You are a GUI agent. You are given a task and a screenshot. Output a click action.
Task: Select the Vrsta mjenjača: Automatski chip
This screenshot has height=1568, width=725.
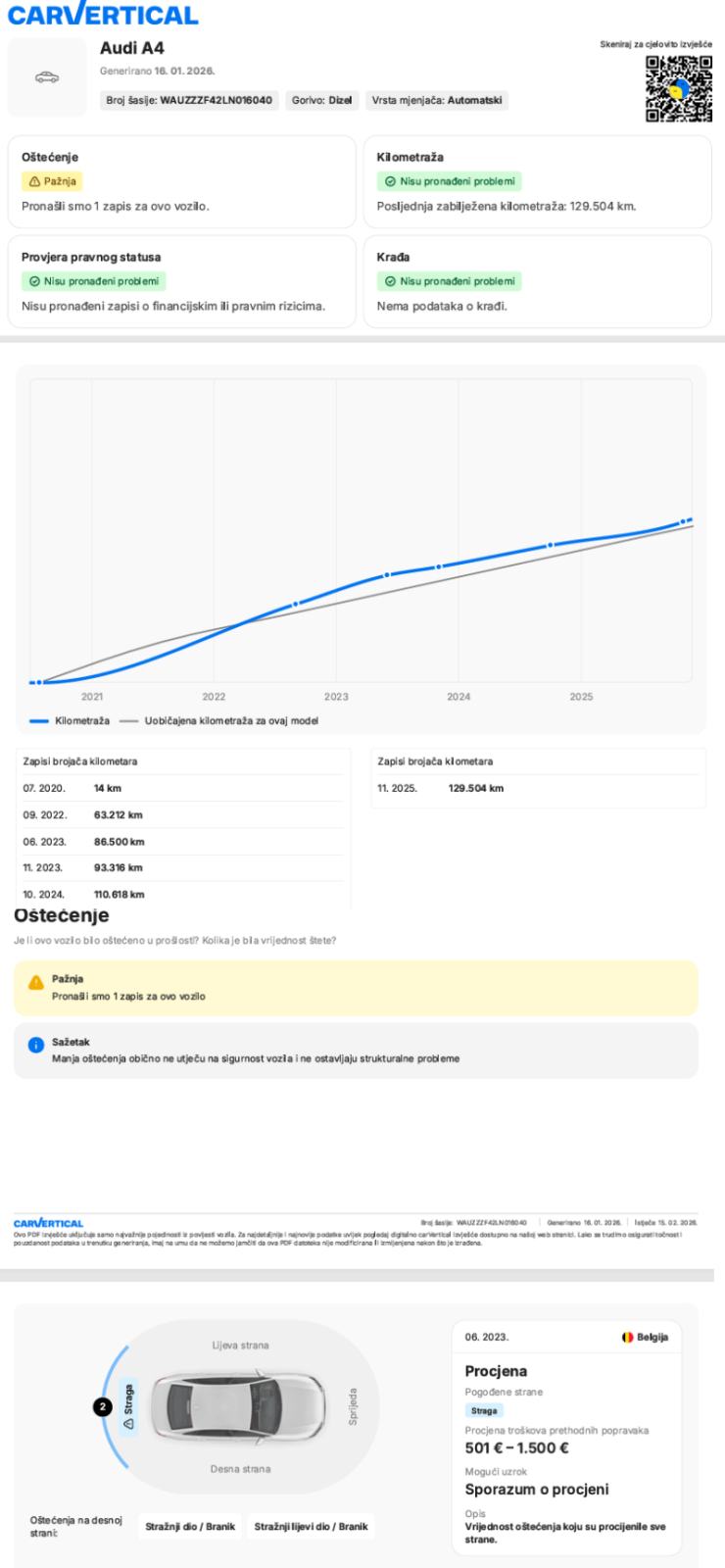(436, 100)
